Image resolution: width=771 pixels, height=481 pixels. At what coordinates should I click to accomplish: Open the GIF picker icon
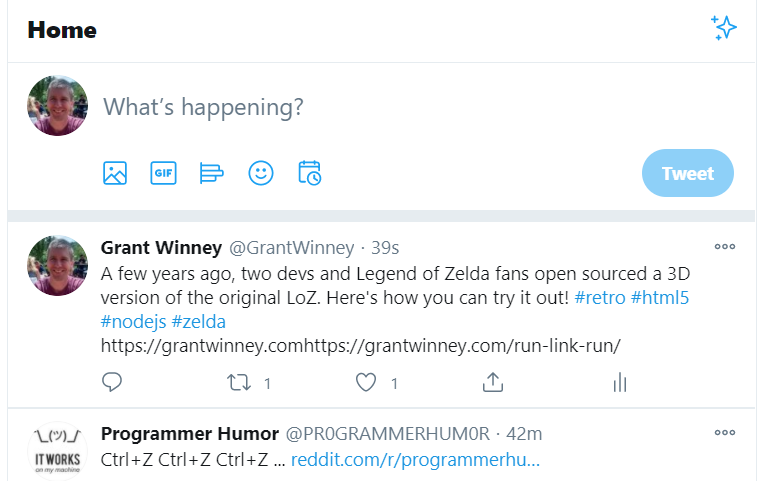163,173
